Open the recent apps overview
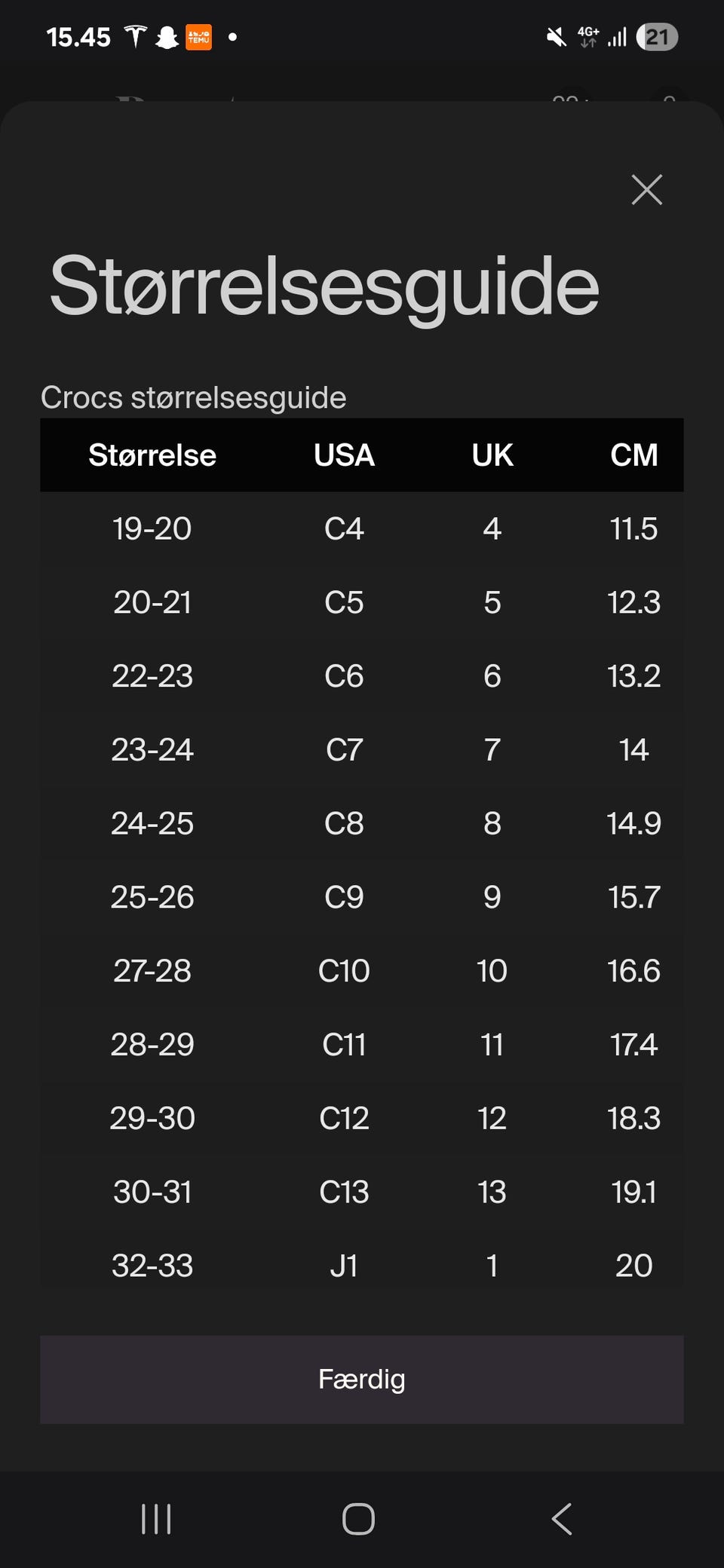Viewport: 724px width, 1568px height. pyautogui.click(x=156, y=1518)
